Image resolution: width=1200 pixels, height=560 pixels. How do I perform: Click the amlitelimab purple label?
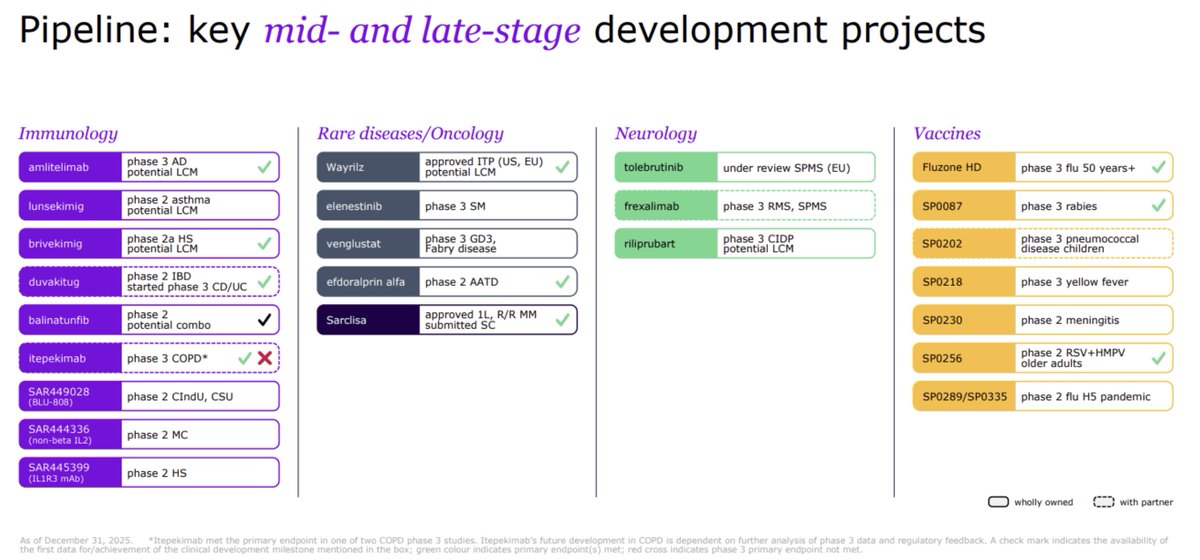(x=70, y=167)
